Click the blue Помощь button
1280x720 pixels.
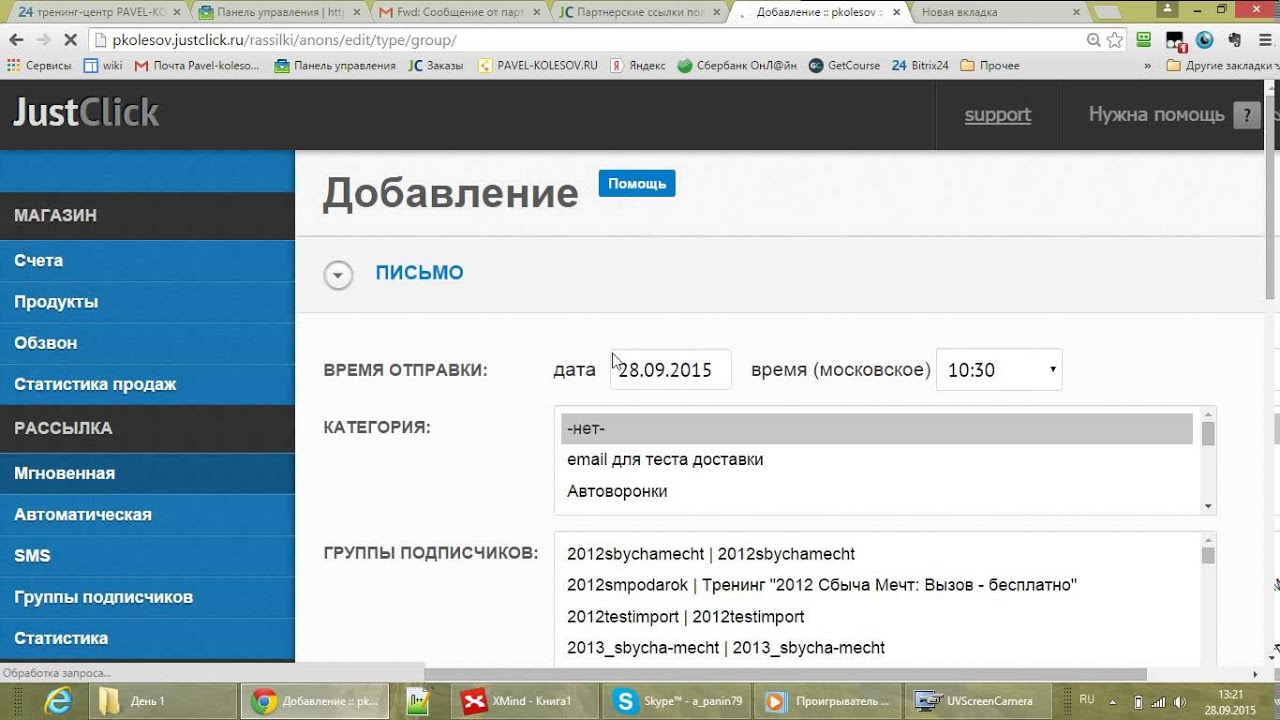pyautogui.click(x=637, y=183)
